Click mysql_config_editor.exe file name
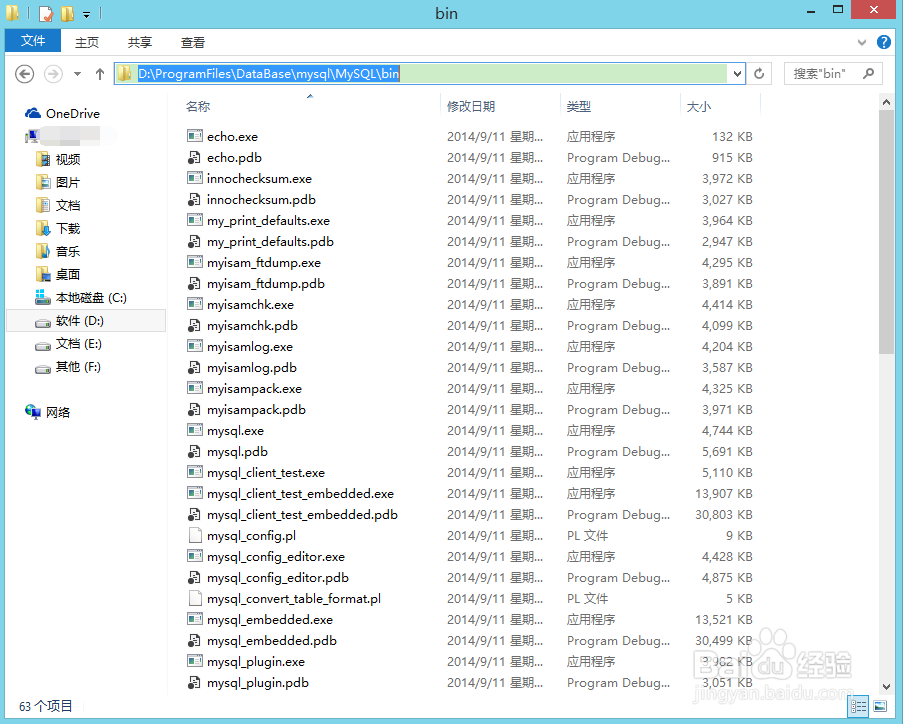This screenshot has height=724, width=903. click(x=276, y=557)
